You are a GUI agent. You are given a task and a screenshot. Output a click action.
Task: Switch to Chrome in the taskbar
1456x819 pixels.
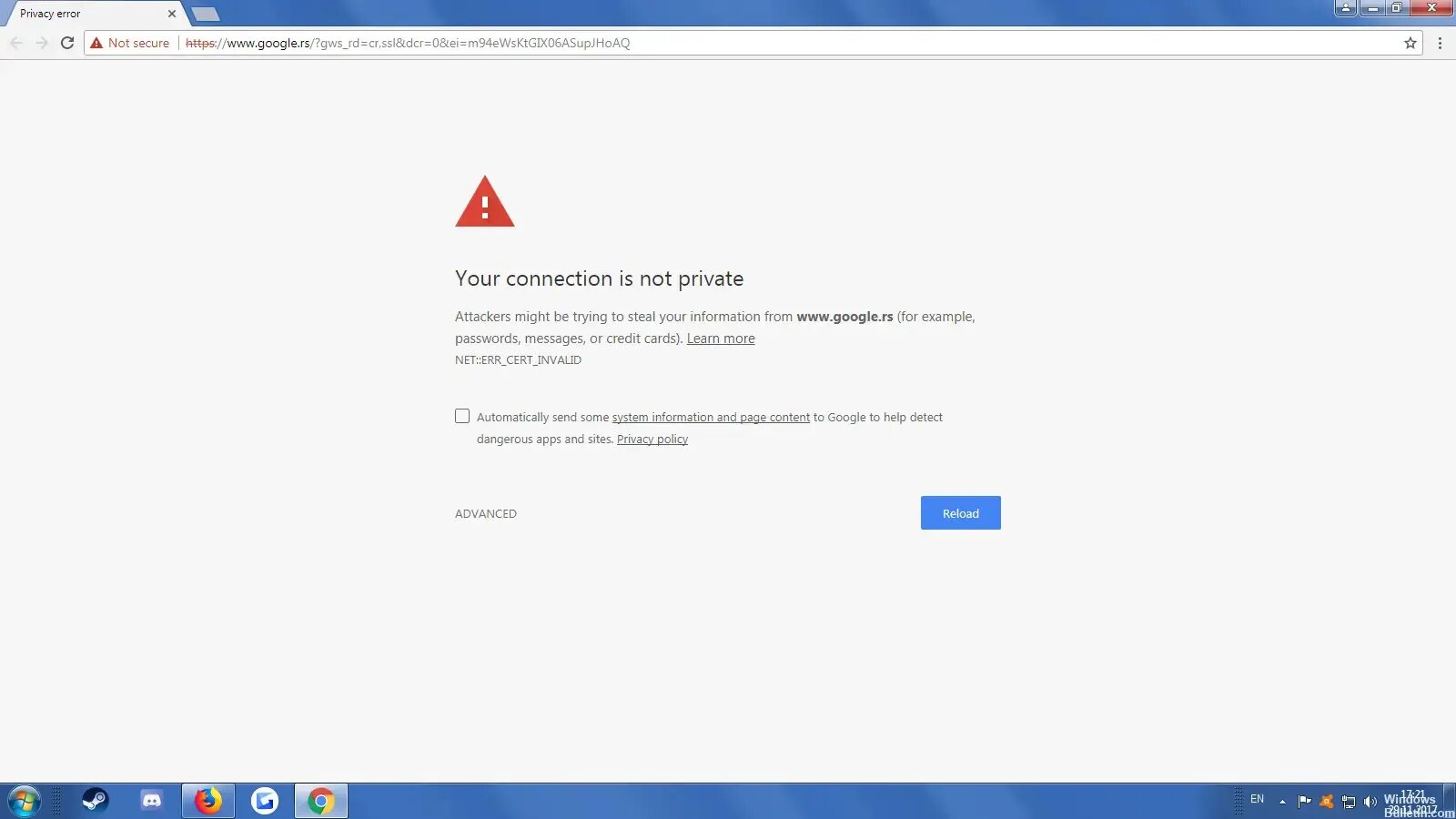[320, 801]
